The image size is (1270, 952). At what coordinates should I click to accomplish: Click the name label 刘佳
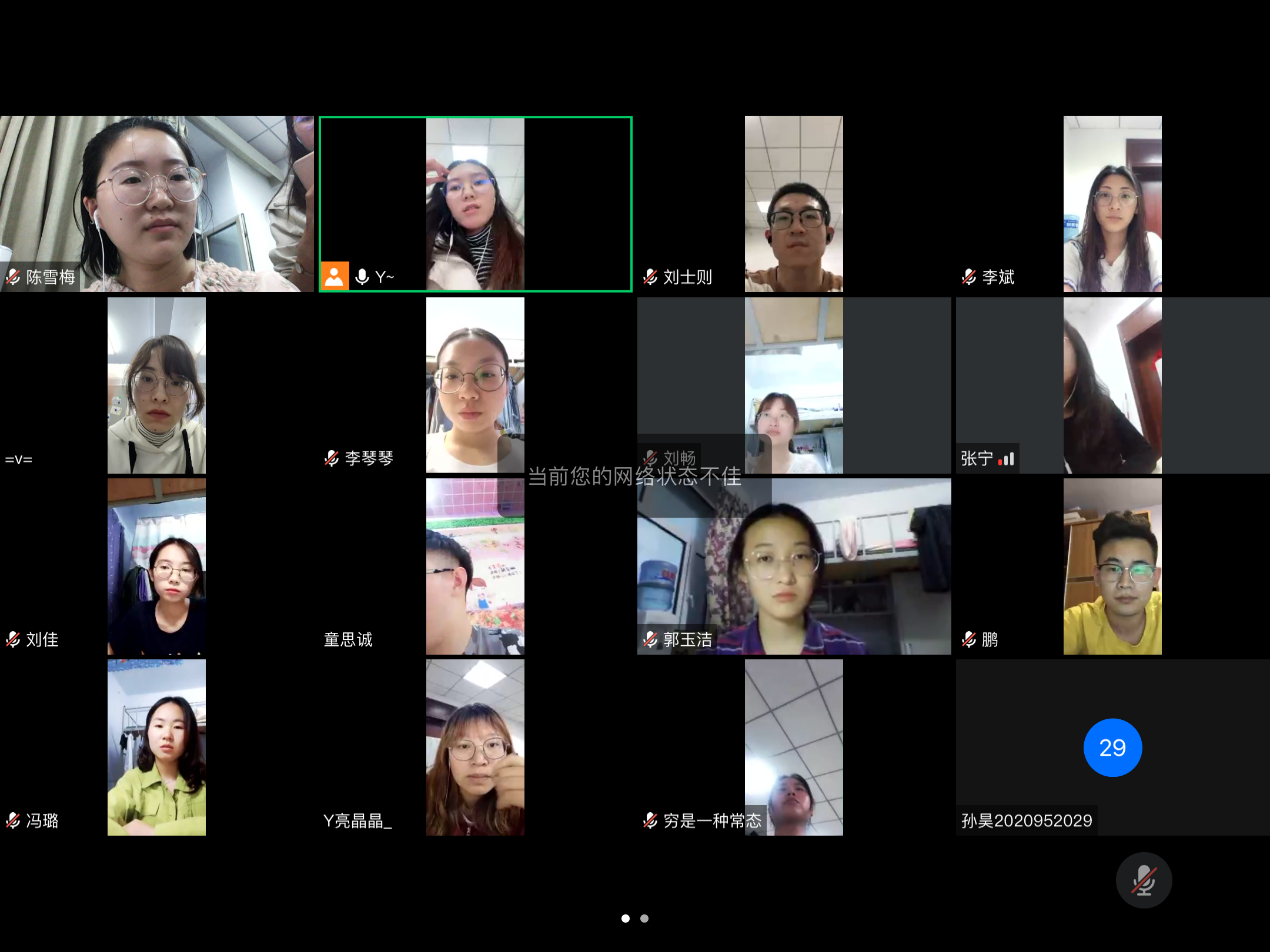(x=42, y=639)
